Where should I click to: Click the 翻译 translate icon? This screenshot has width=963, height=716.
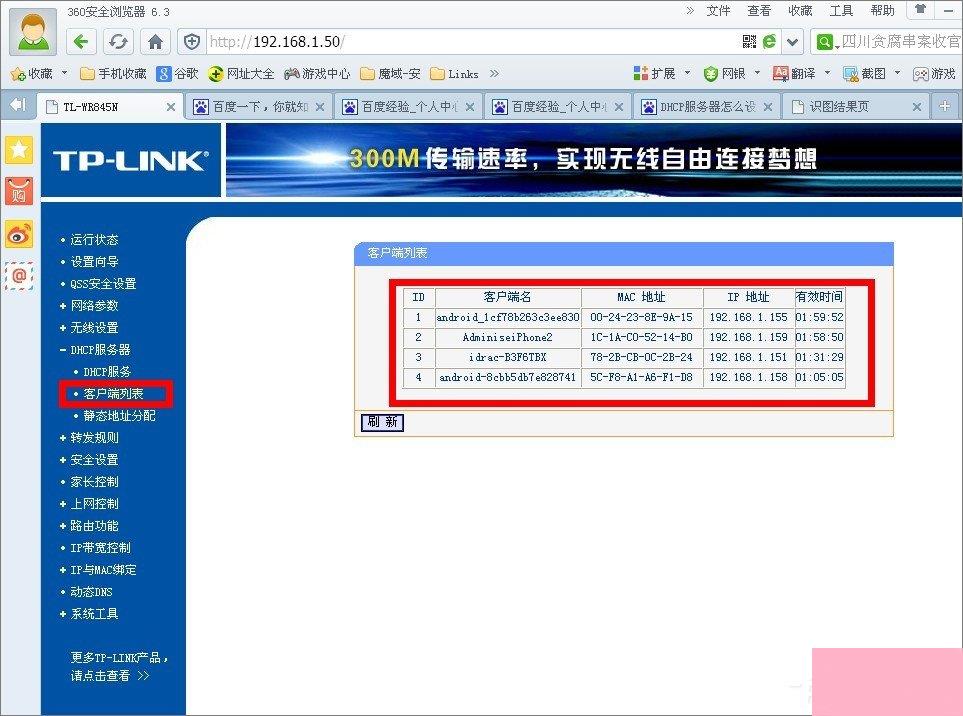click(x=781, y=74)
